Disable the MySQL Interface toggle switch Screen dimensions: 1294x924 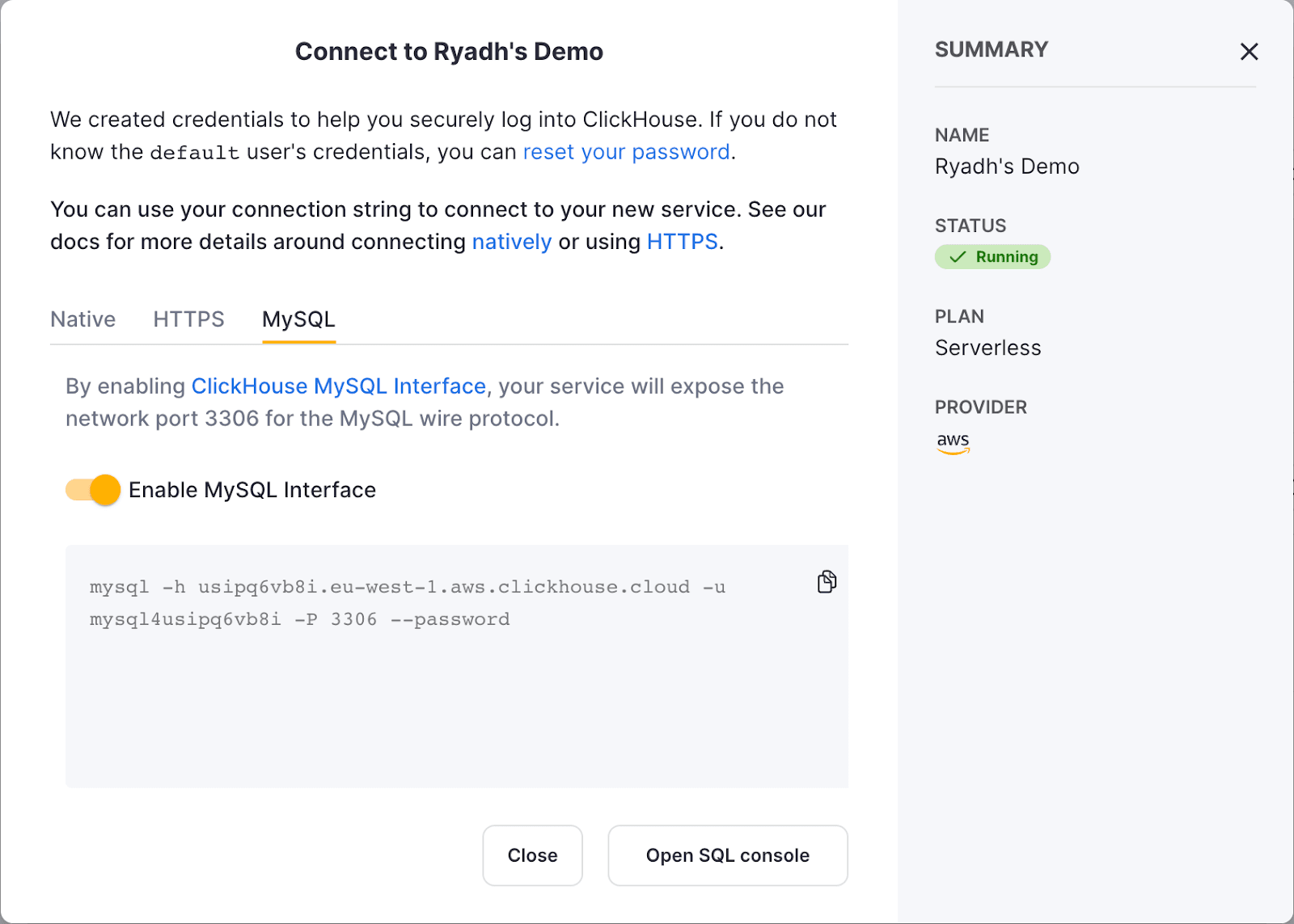[93, 490]
